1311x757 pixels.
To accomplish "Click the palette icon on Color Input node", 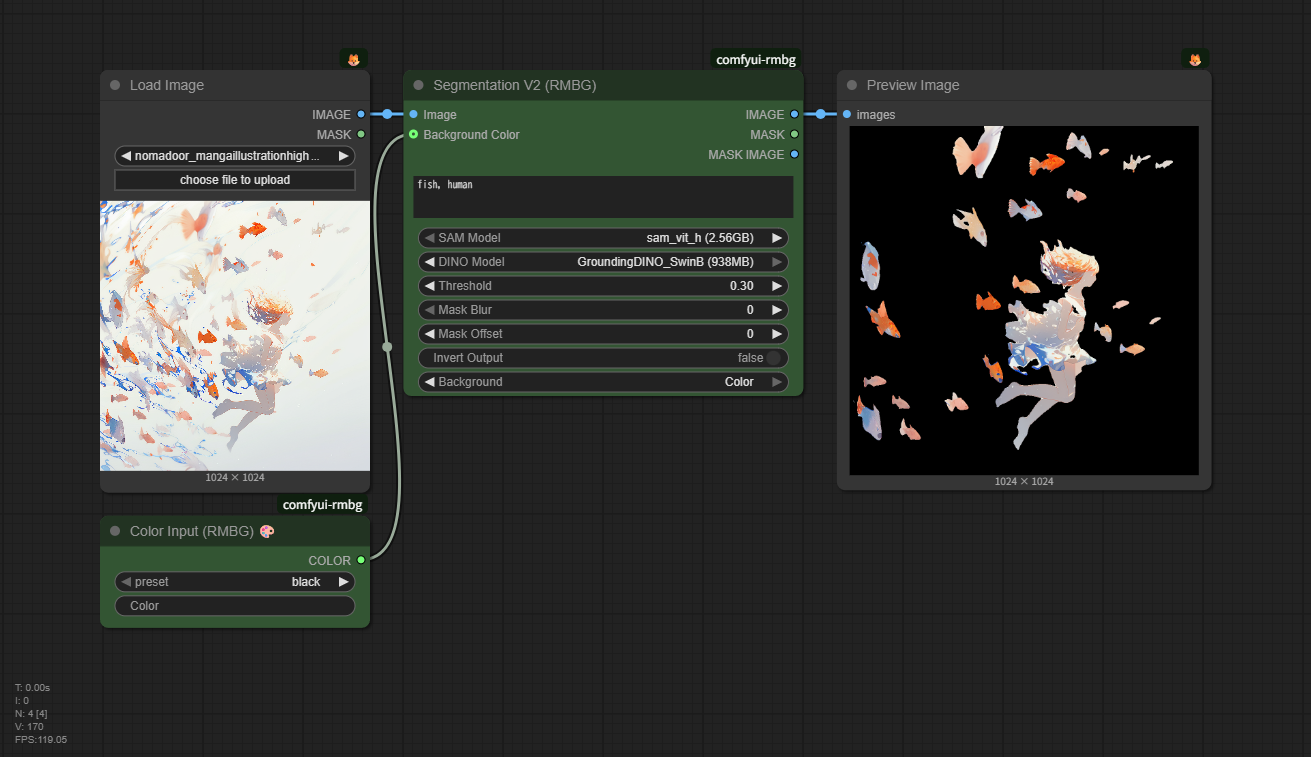I will 266,531.
